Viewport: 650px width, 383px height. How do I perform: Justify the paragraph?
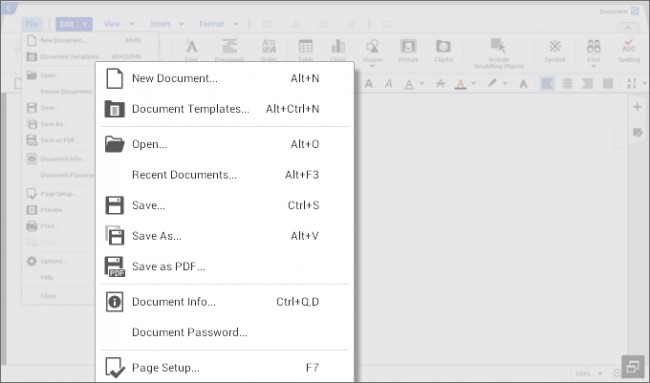(608, 83)
